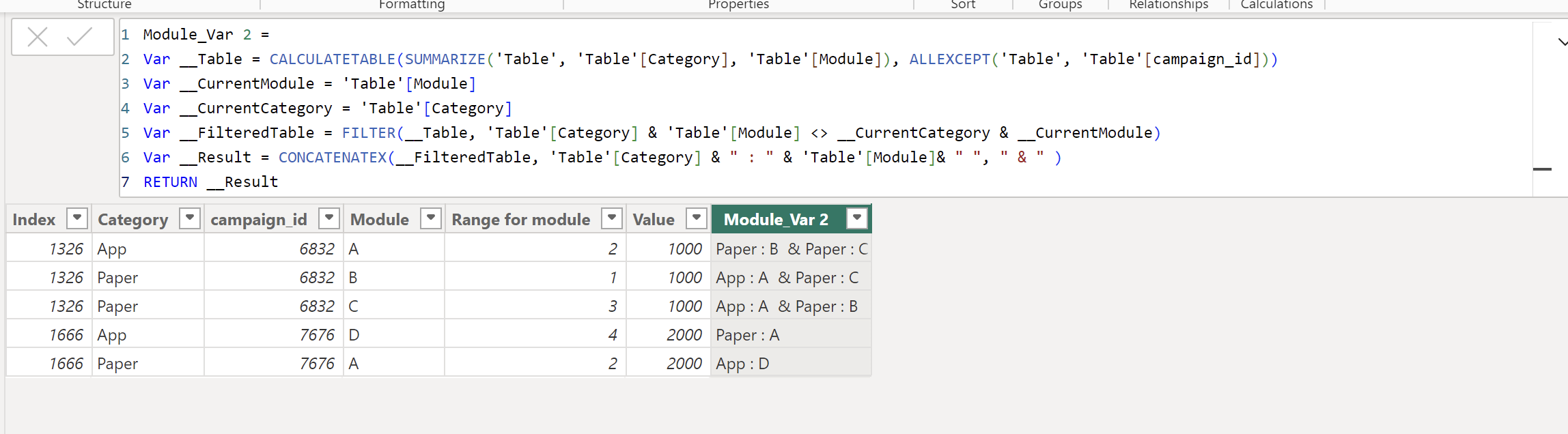The width and height of the screenshot is (1568, 434).
Task: Select the Module cell 'C'
Action: 394,306
